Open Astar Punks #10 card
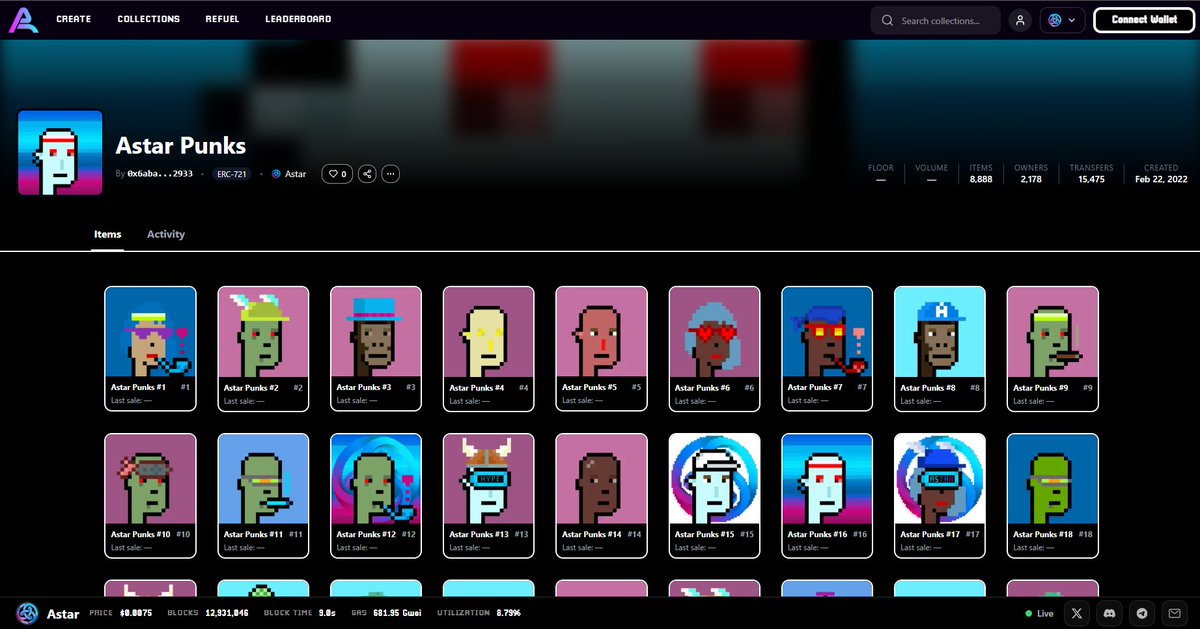Viewport: 1200px width, 629px height. (150, 496)
